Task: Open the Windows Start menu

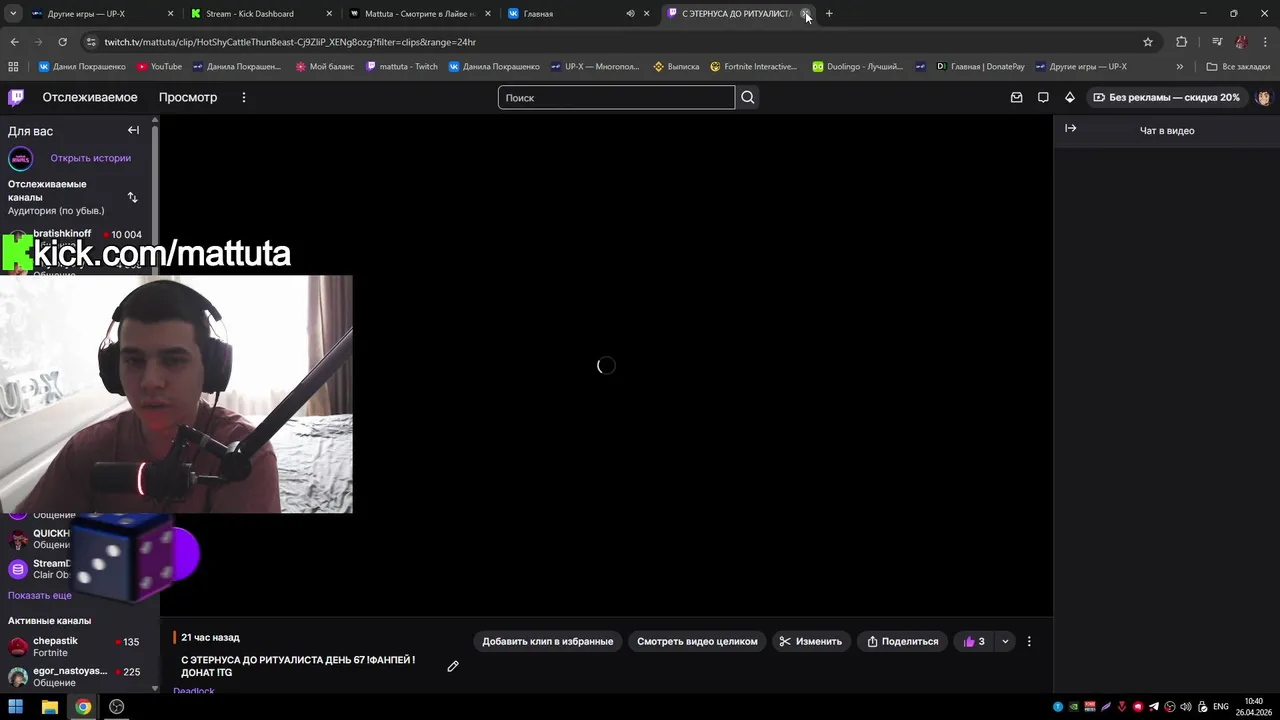Action: [16, 707]
